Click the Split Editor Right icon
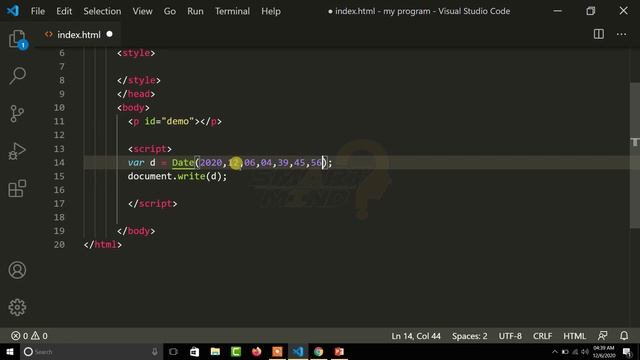 coord(599,34)
